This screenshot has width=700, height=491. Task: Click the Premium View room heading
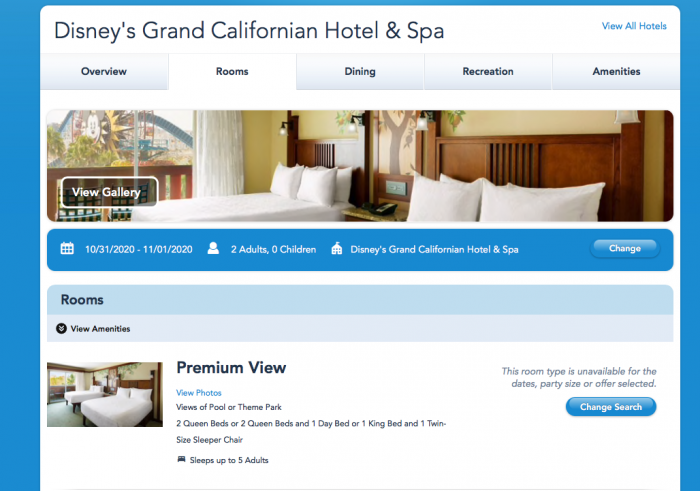(231, 367)
